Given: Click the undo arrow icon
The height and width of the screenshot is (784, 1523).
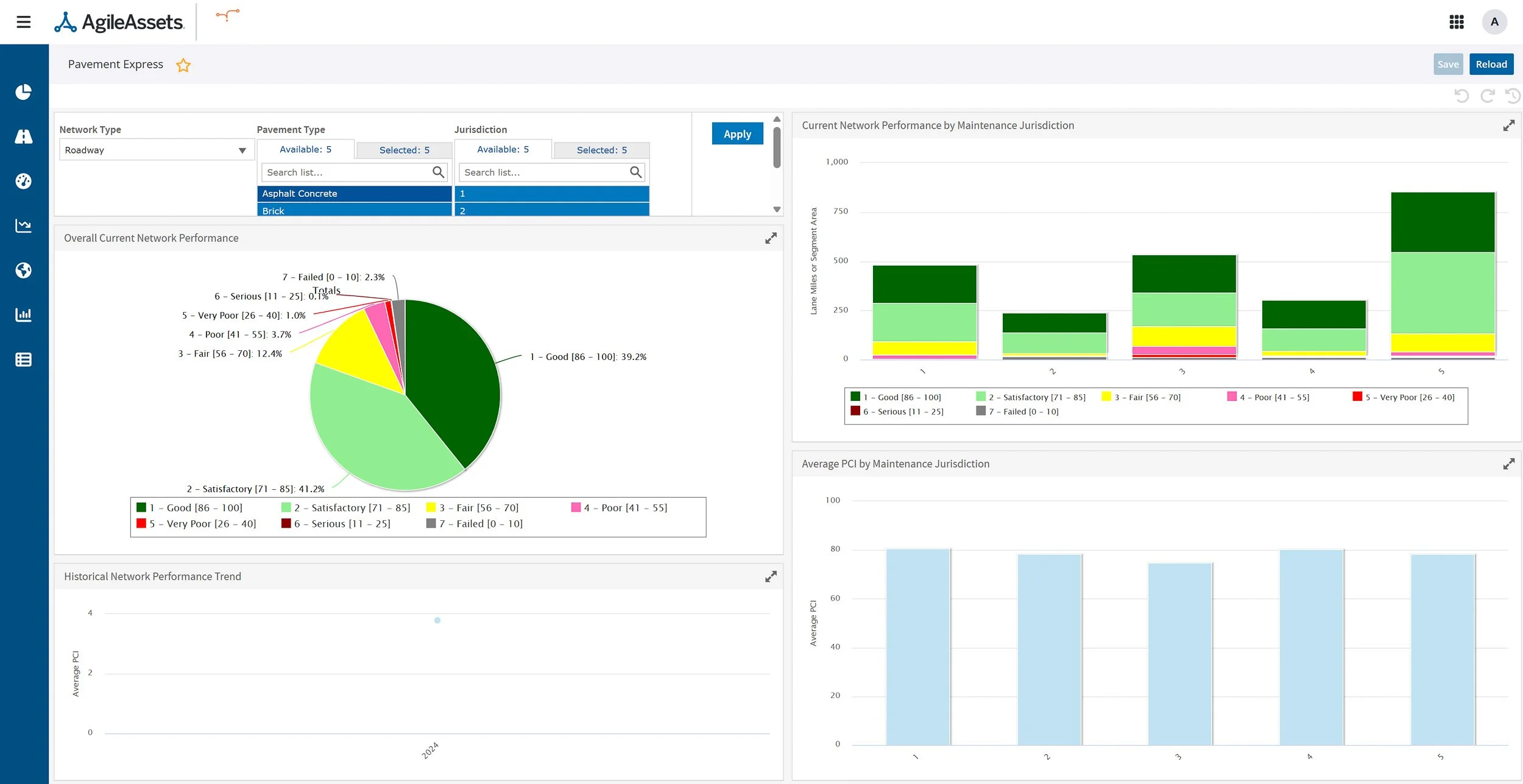Looking at the screenshot, I should [x=1461, y=96].
